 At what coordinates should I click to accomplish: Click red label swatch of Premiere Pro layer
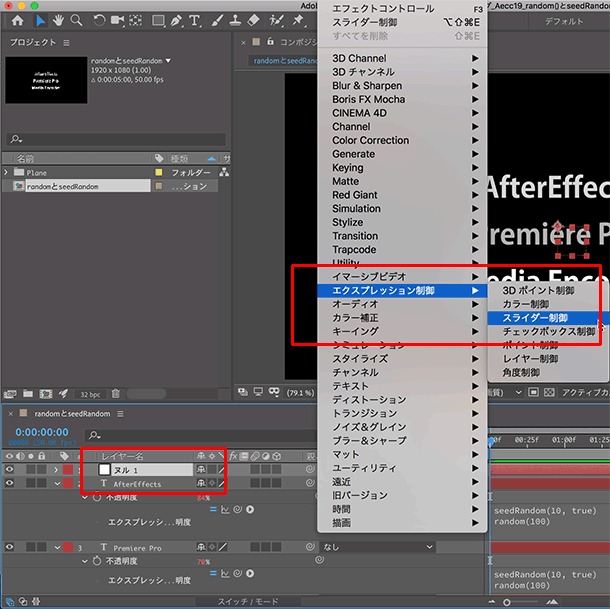[68, 547]
